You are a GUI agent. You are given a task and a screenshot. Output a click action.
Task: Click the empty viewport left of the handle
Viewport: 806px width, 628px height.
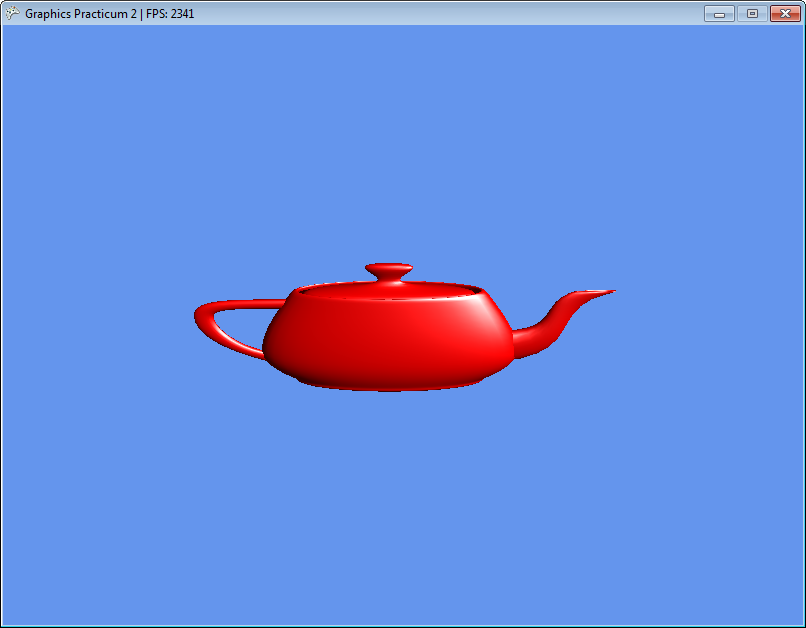coord(100,320)
